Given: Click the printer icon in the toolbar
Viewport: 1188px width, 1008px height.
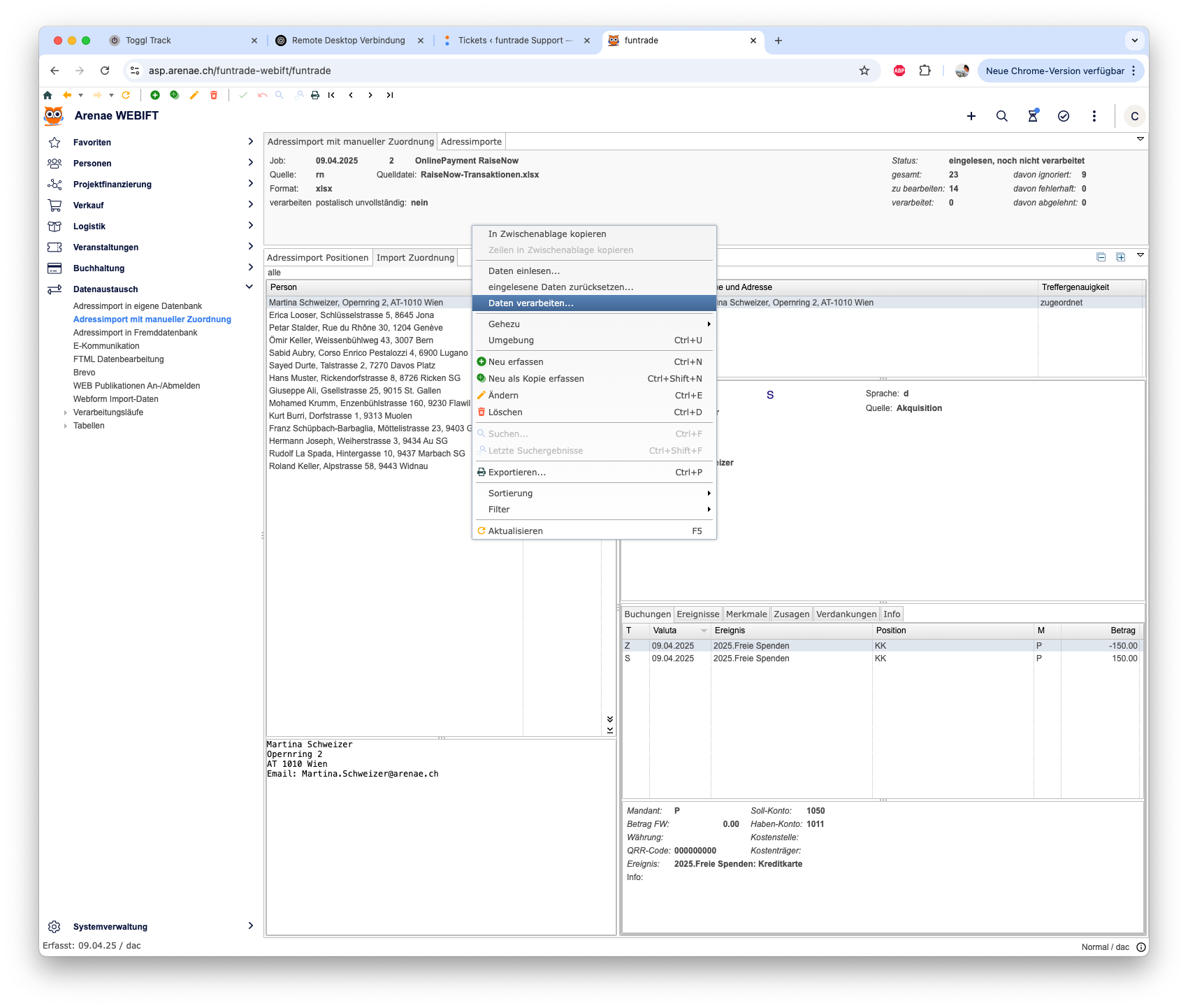Looking at the screenshot, I should click(x=315, y=95).
